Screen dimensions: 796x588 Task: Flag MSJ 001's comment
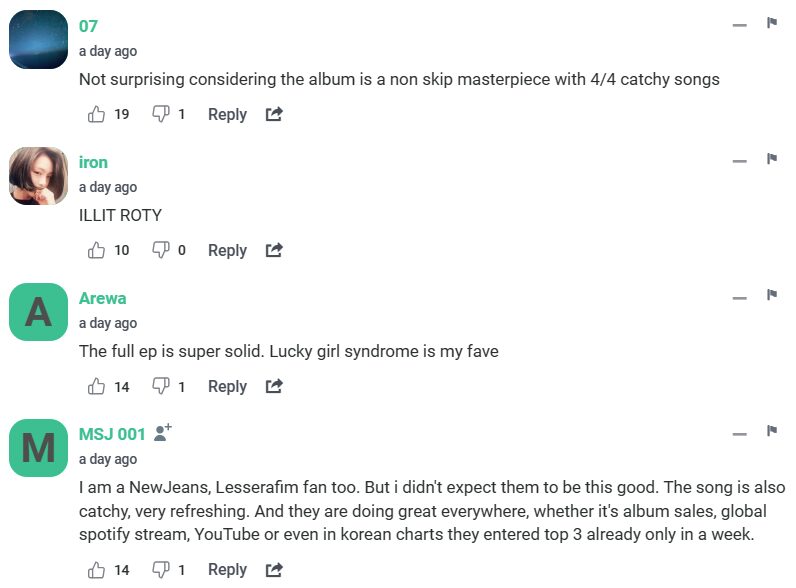[x=772, y=431]
